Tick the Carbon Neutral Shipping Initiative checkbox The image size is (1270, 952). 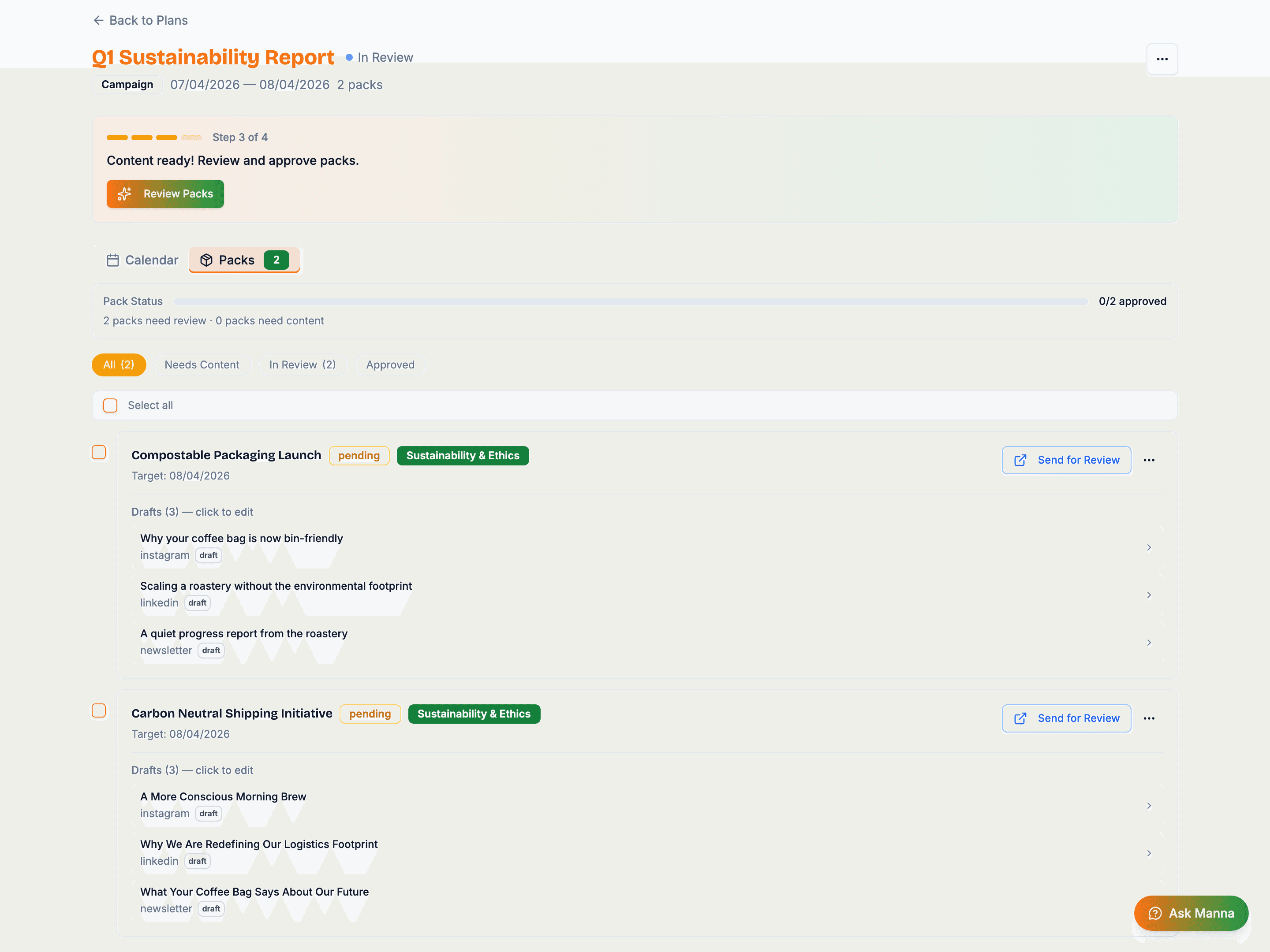coord(99,711)
